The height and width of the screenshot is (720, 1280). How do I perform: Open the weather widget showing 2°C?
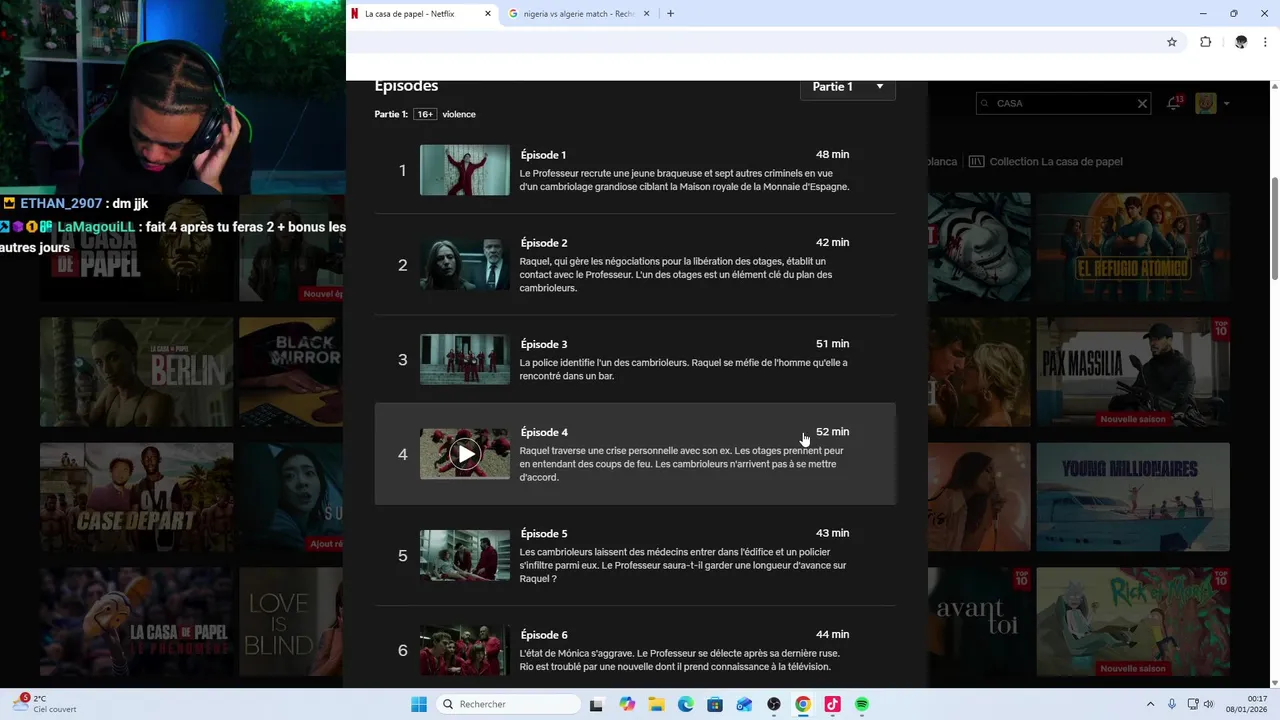[44, 704]
